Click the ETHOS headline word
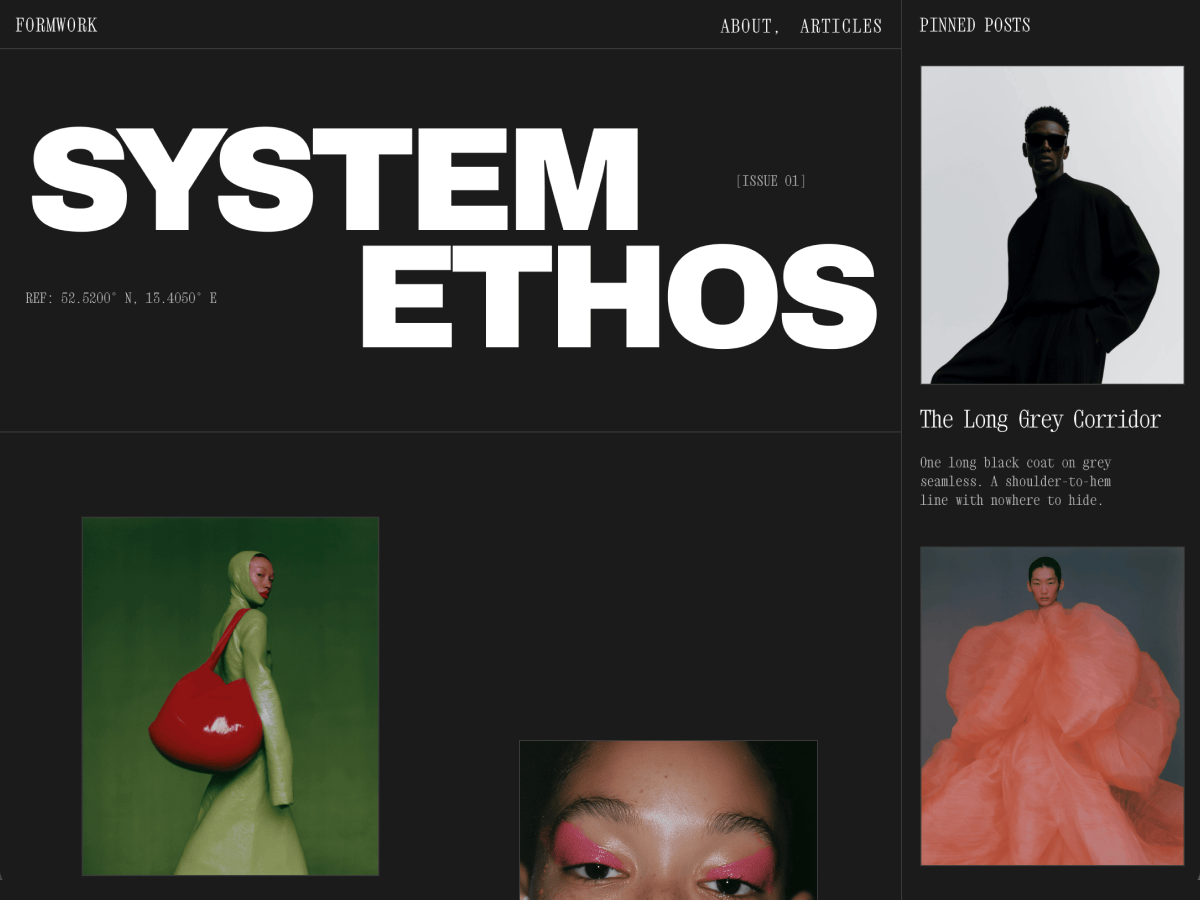 pyautogui.click(x=619, y=296)
